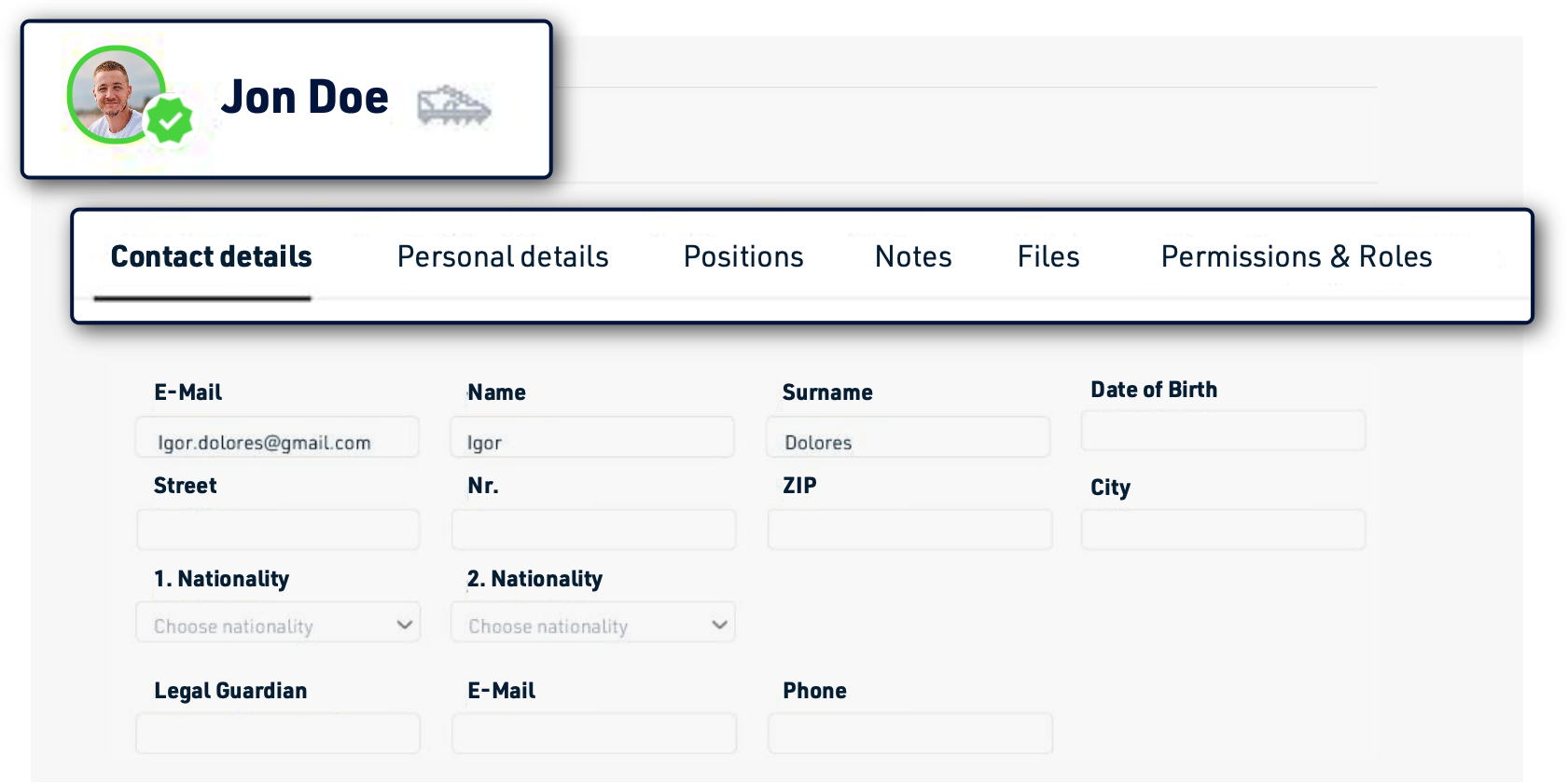Focus the Phone input field

pos(909,734)
